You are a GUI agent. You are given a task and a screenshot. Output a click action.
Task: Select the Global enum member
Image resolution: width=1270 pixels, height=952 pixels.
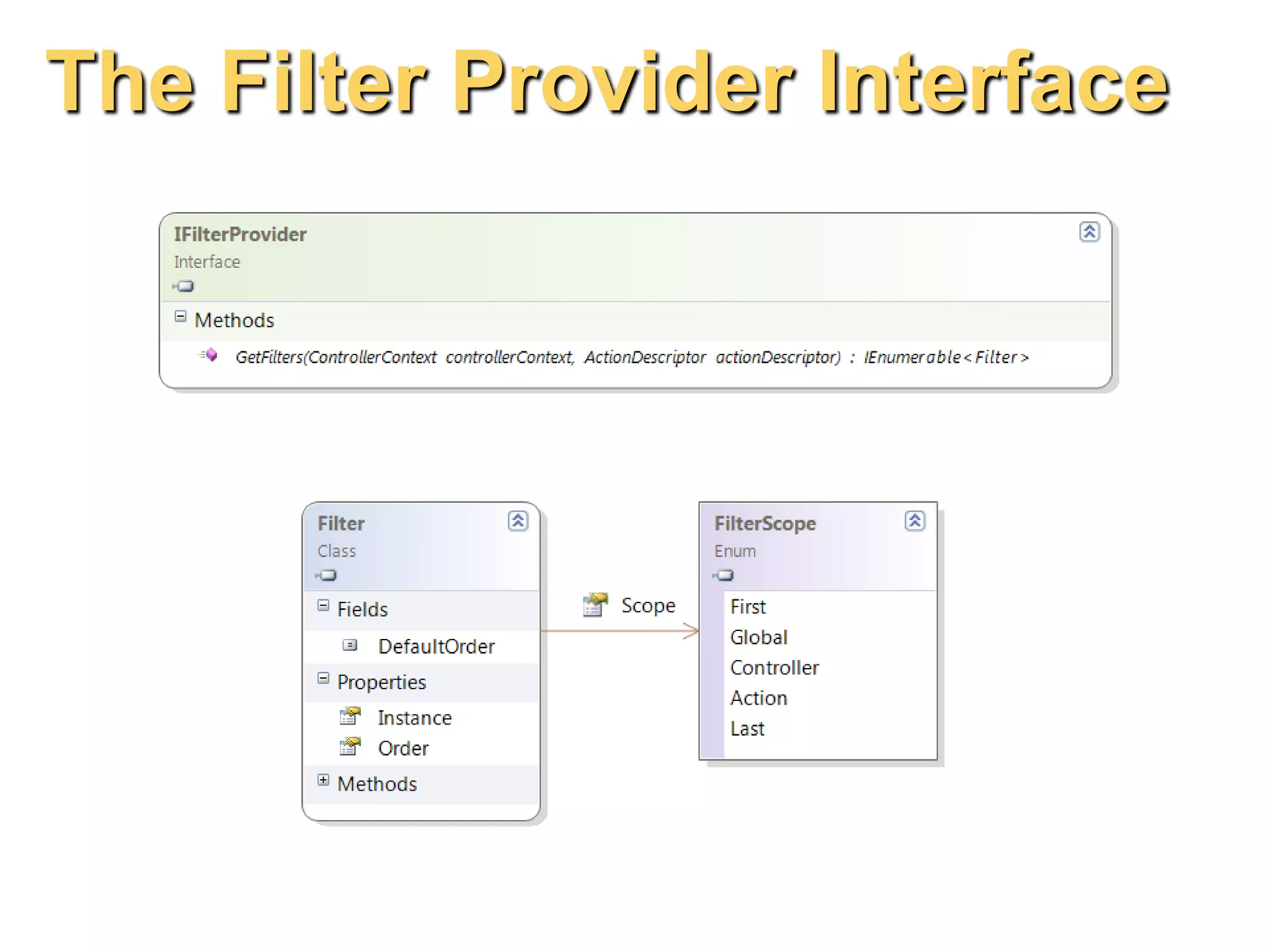point(758,637)
